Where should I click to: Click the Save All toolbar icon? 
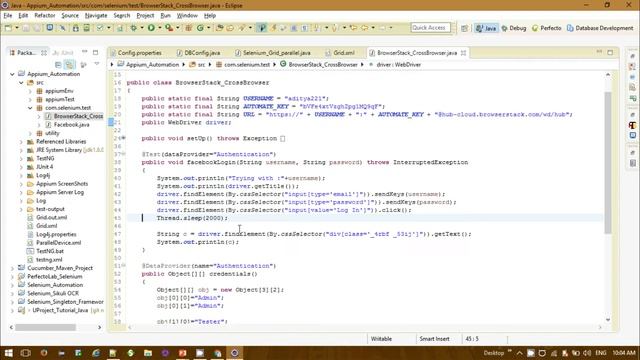coord(37,28)
